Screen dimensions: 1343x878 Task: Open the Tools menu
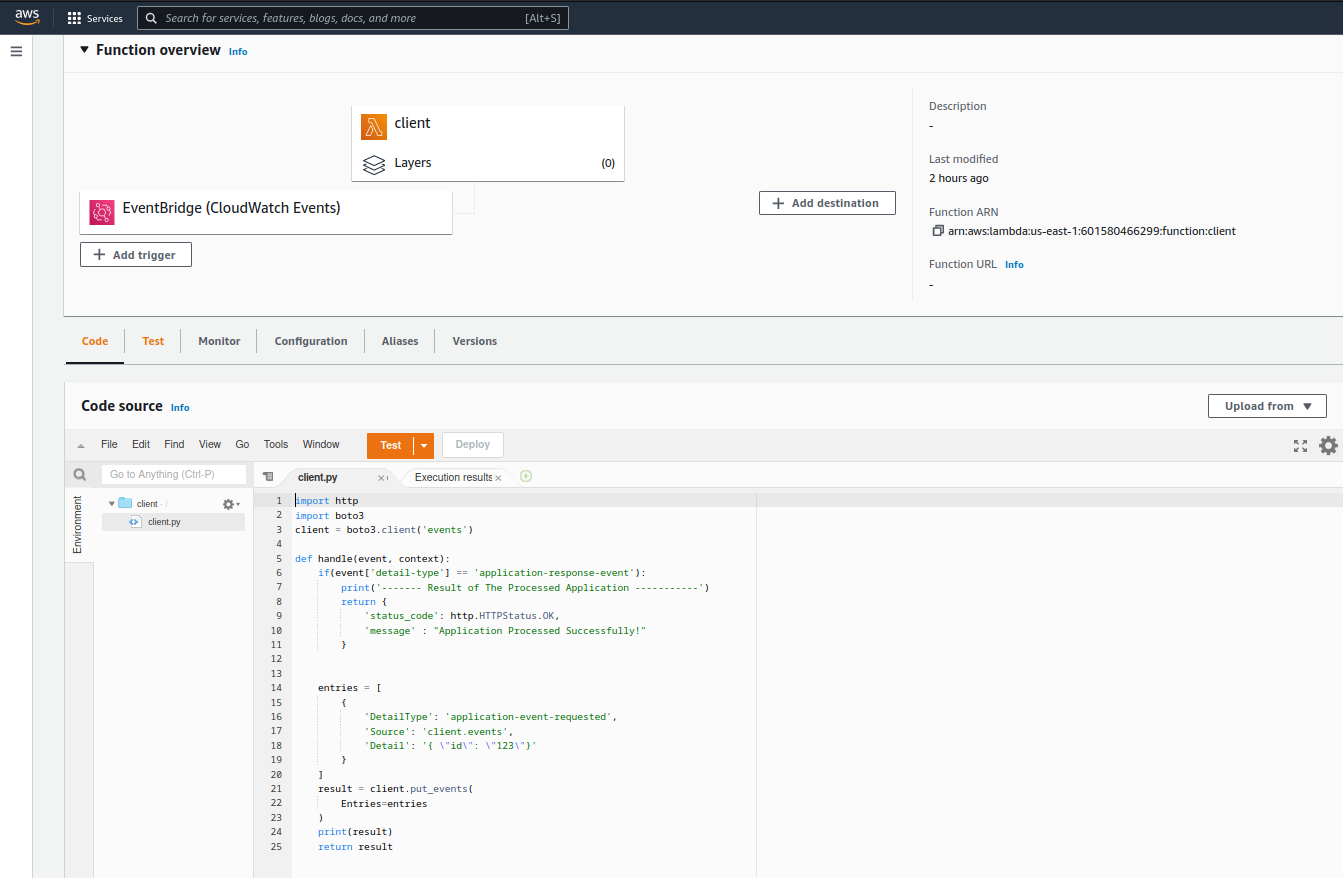[x=276, y=445]
